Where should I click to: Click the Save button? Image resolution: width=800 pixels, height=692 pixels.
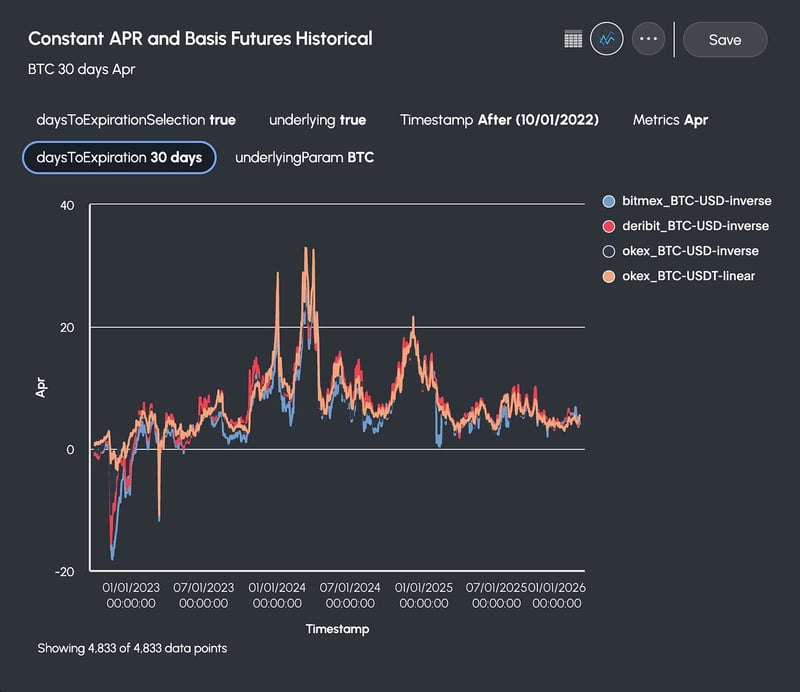click(725, 39)
